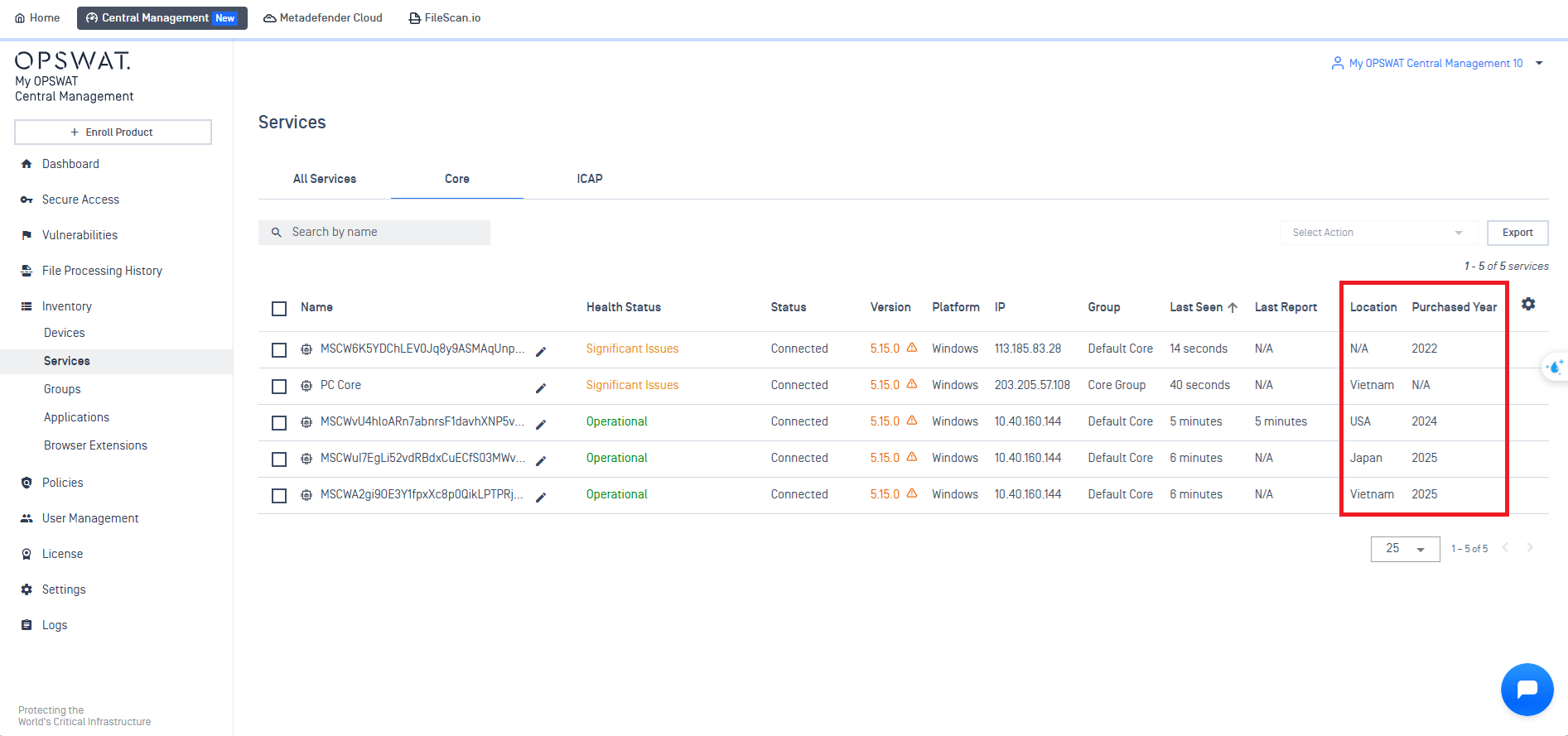Open Logs page in sidebar
1568x736 pixels.
[x=55, y=625]
